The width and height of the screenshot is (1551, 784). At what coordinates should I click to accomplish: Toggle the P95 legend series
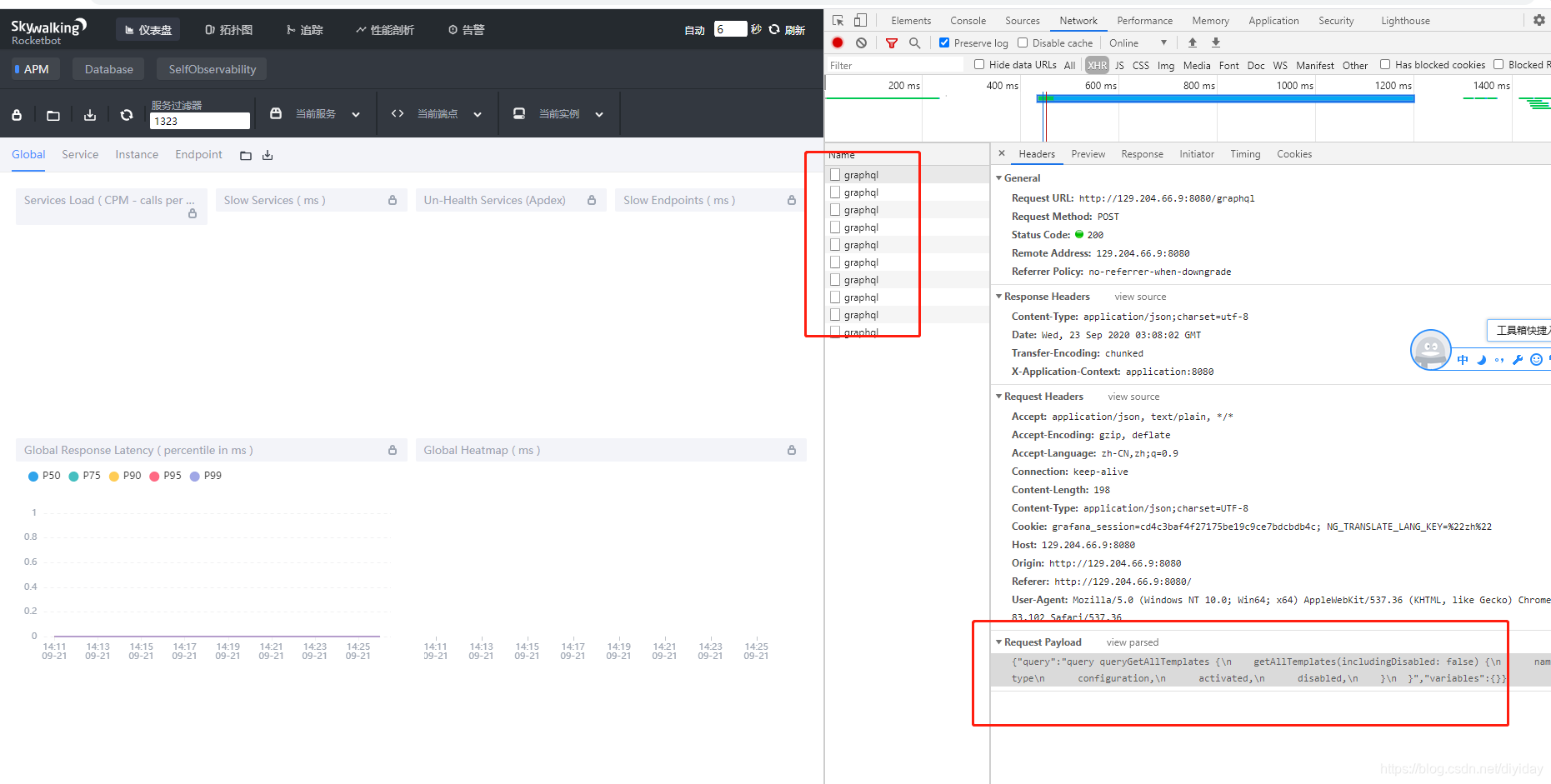[165, 476]
